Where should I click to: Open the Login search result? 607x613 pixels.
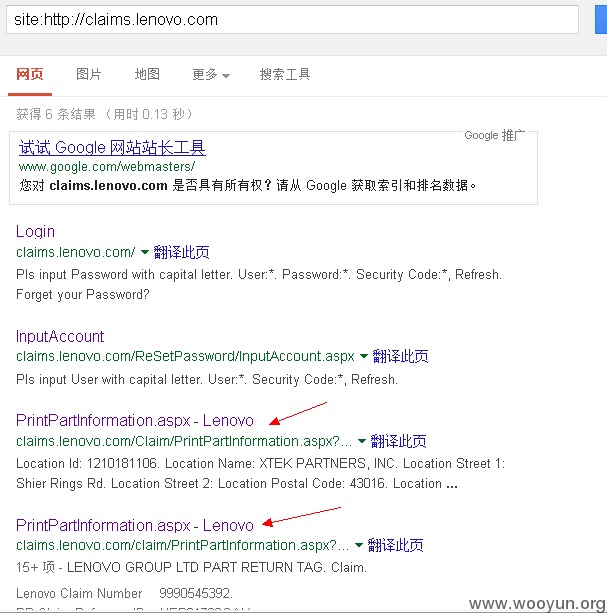[35, 231]
